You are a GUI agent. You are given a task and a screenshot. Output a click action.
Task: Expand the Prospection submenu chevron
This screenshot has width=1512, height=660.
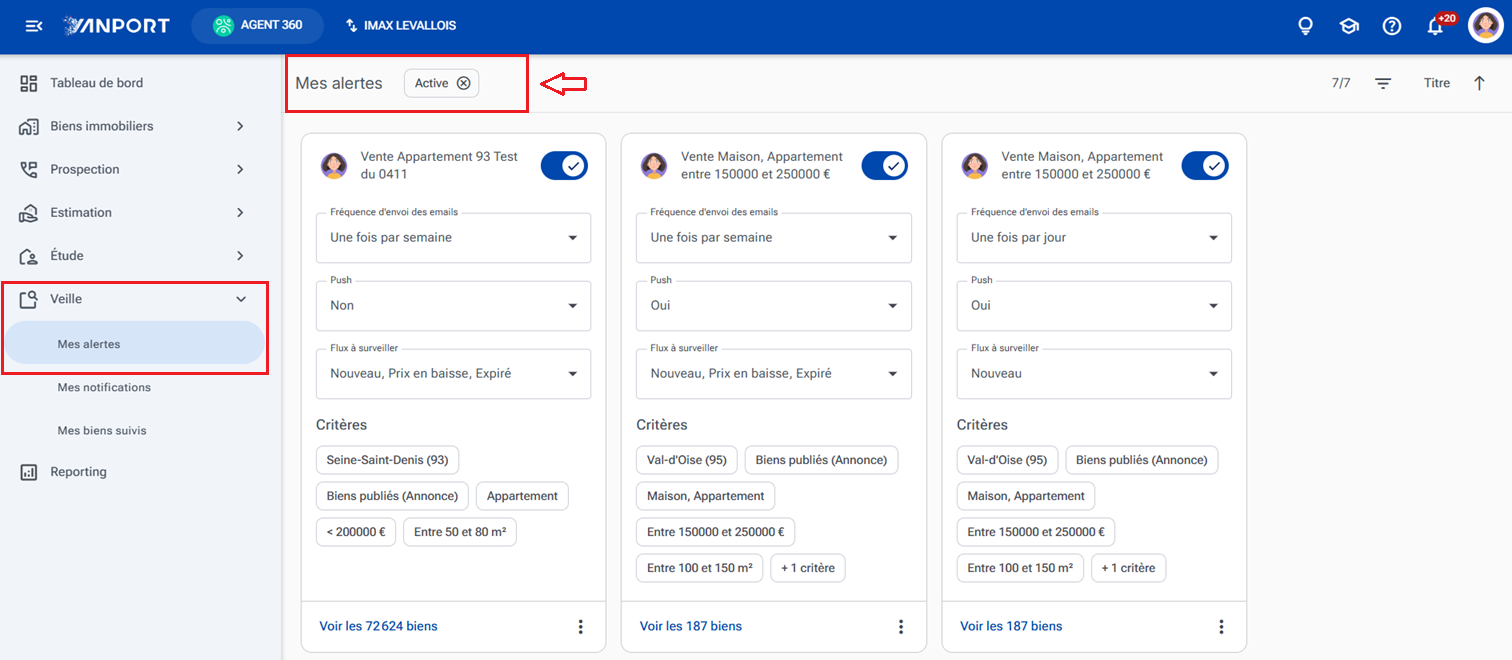coord(240,169)
